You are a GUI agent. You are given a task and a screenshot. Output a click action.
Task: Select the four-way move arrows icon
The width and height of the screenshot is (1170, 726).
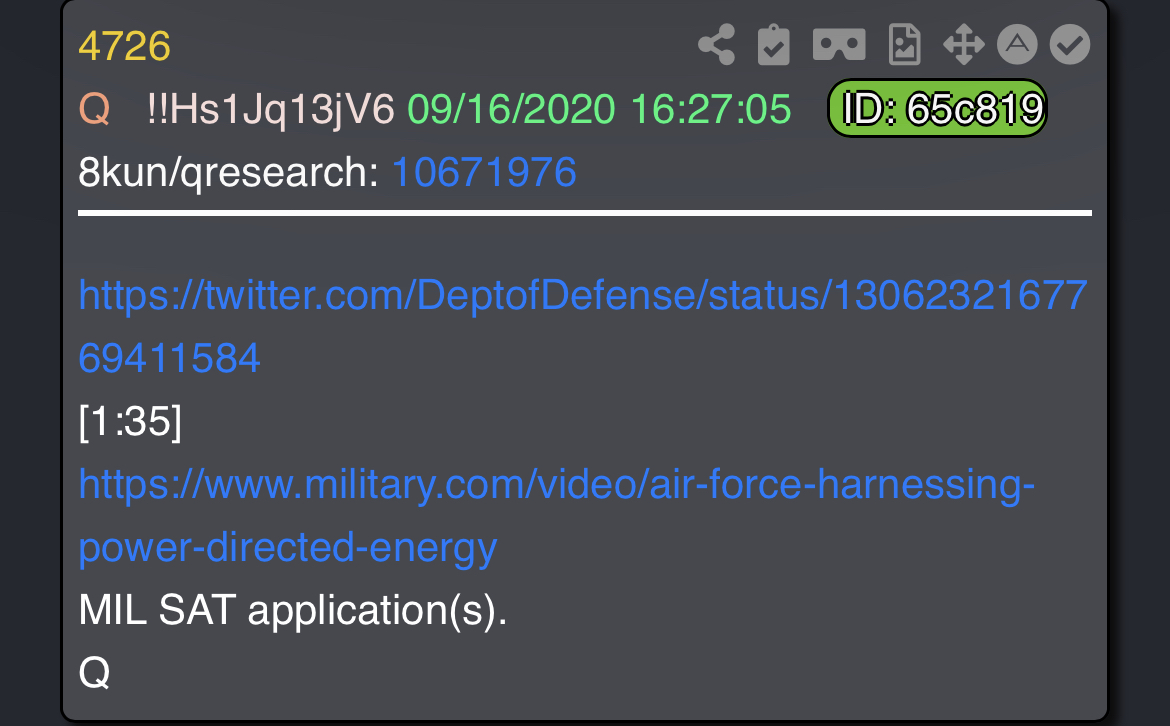coord(963,45)
